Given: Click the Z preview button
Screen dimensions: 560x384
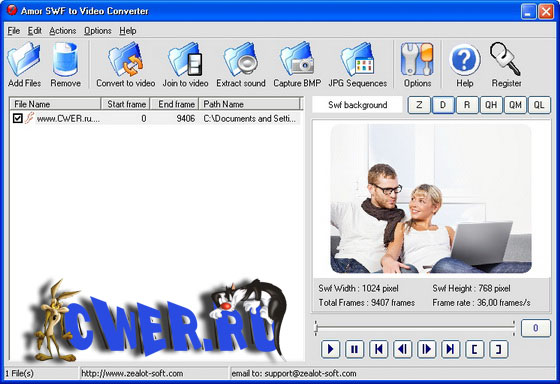Looking at the screenshot, I should (419, 105).
